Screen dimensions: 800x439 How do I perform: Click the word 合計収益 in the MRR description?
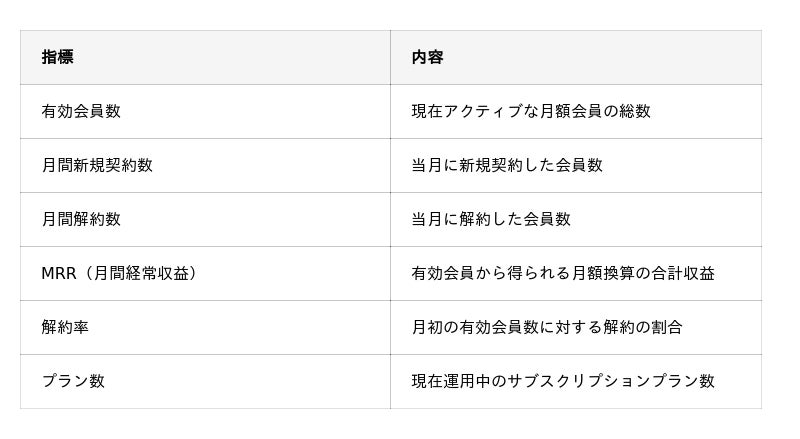[683, 273]
